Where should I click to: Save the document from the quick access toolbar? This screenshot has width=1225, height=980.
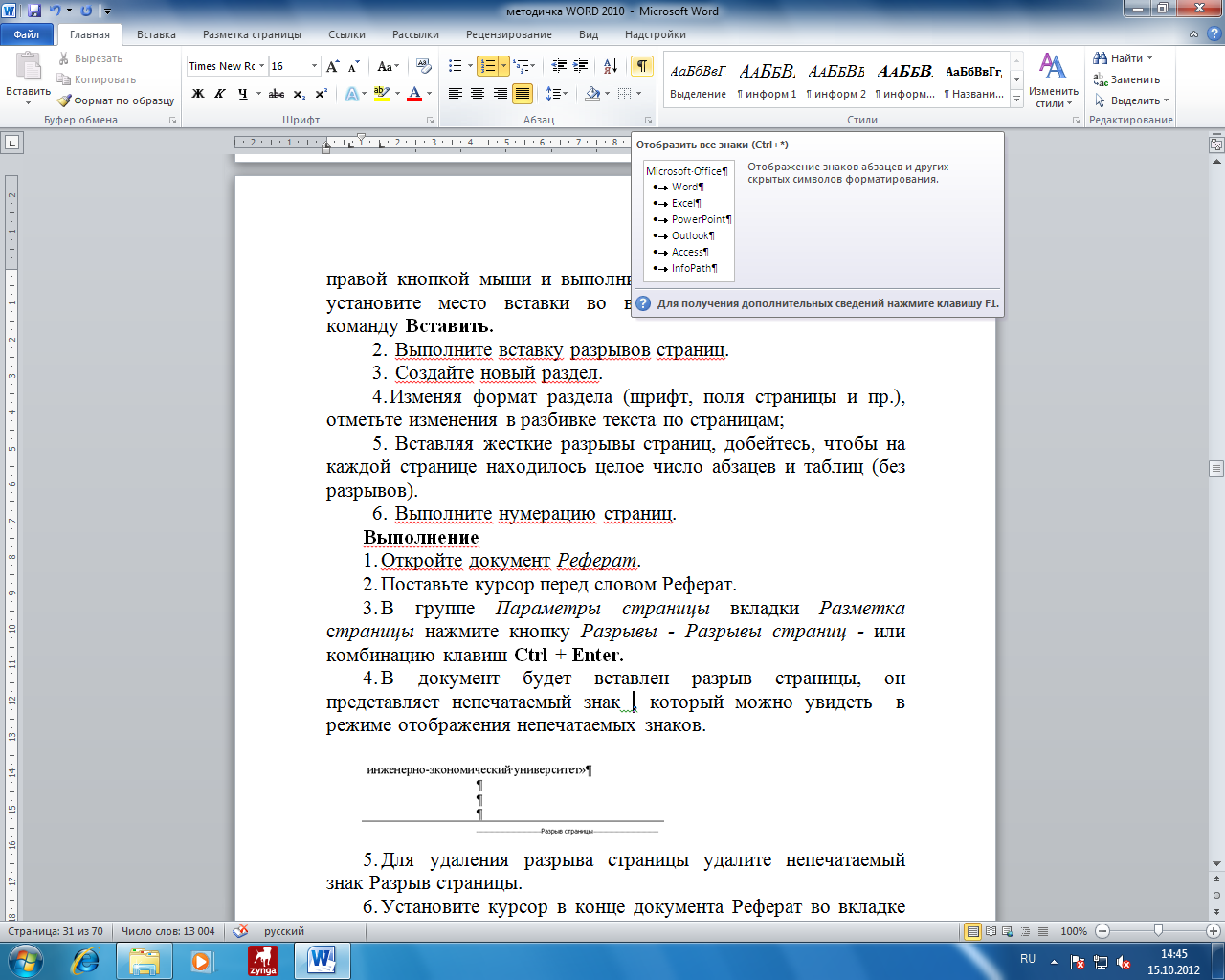coord(35,11)
